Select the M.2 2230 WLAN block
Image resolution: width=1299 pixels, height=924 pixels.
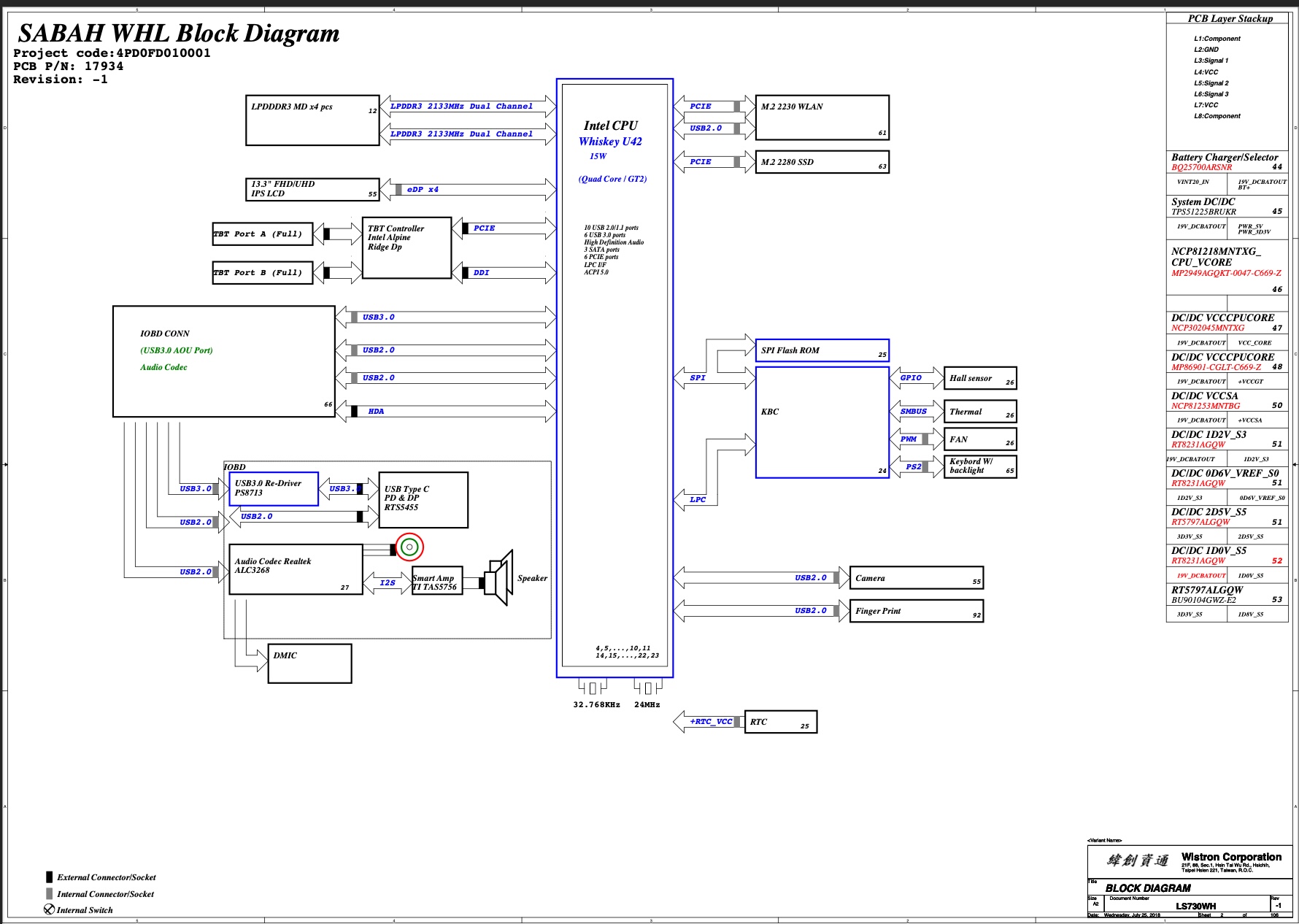click(822, 117)
